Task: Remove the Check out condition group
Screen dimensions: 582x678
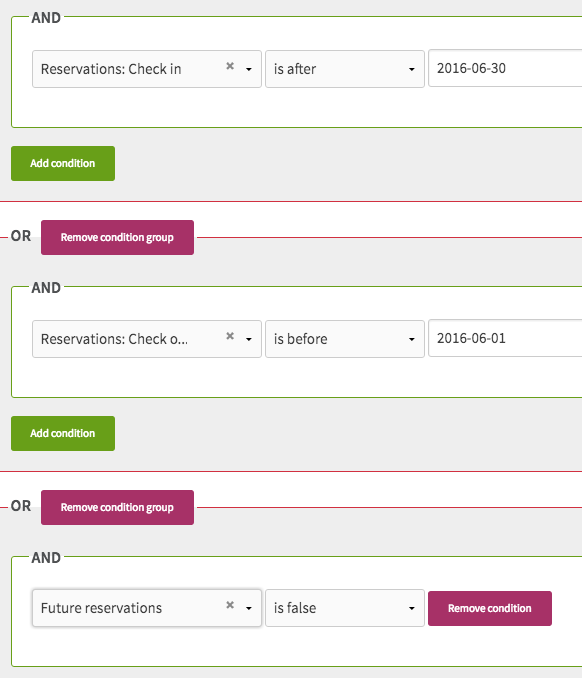Action: point(117,237)
